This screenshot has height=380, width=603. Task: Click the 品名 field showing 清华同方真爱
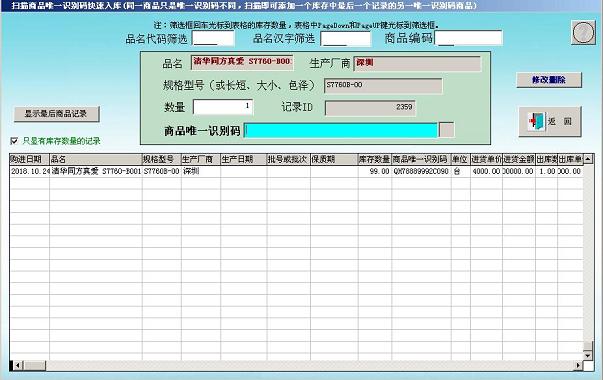242,62
